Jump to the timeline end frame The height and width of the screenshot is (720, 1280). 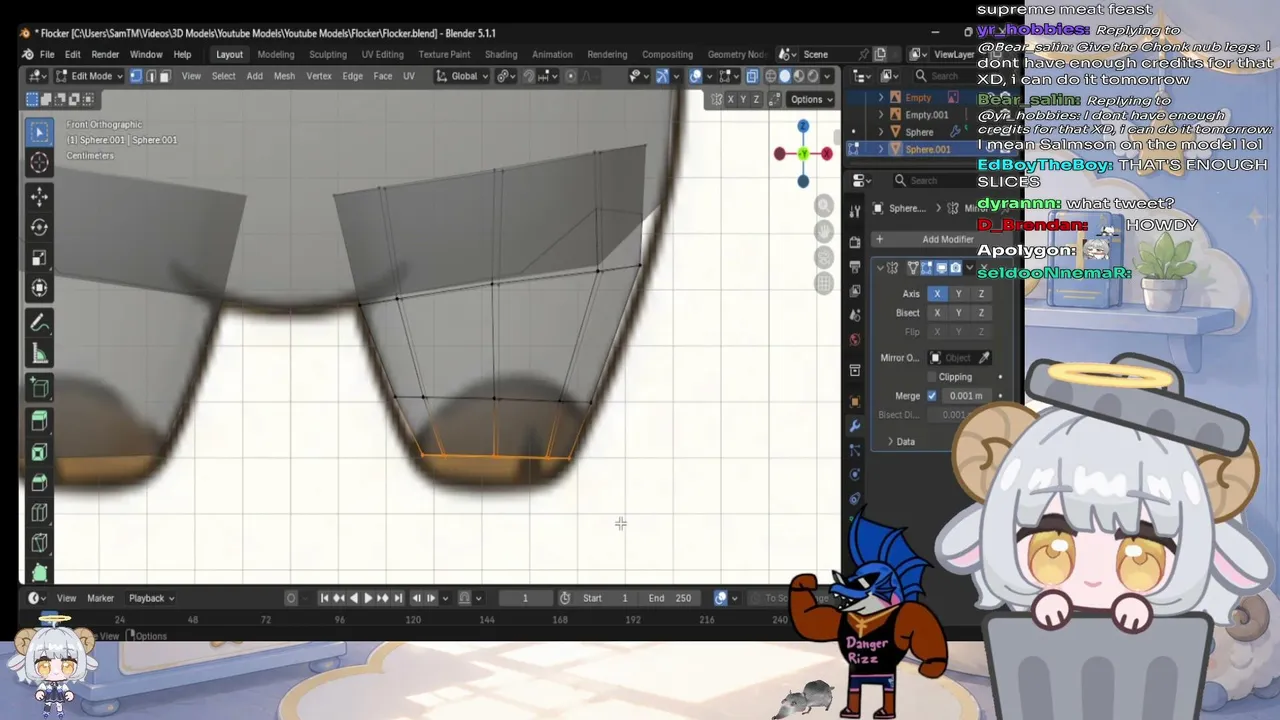click(x=398, y=598)
